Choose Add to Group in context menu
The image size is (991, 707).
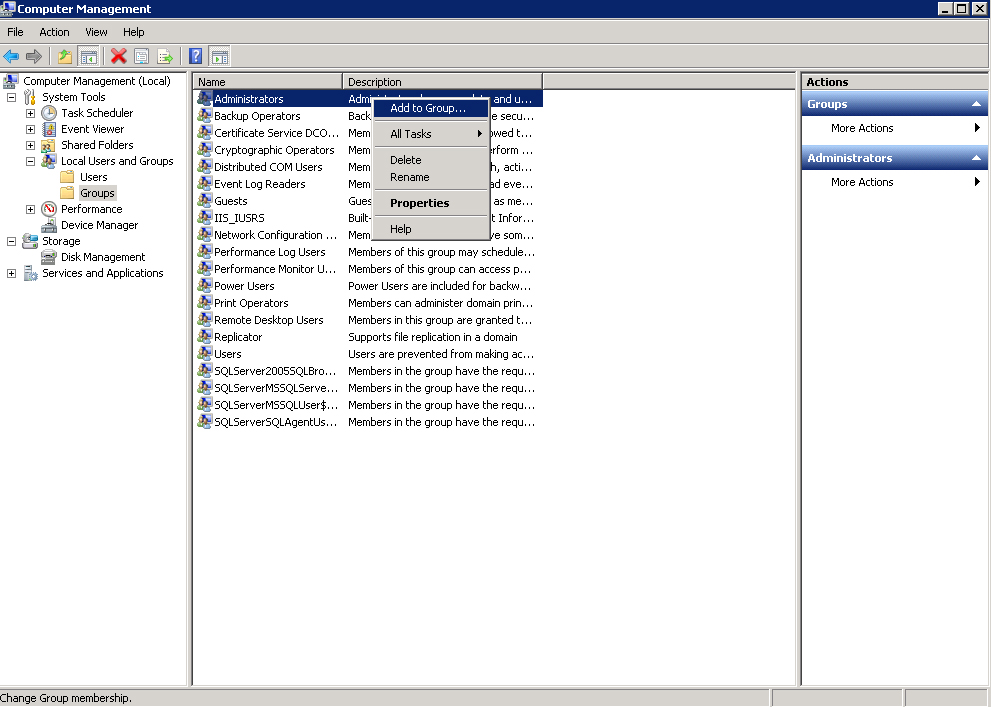click(x=428, y=108)
